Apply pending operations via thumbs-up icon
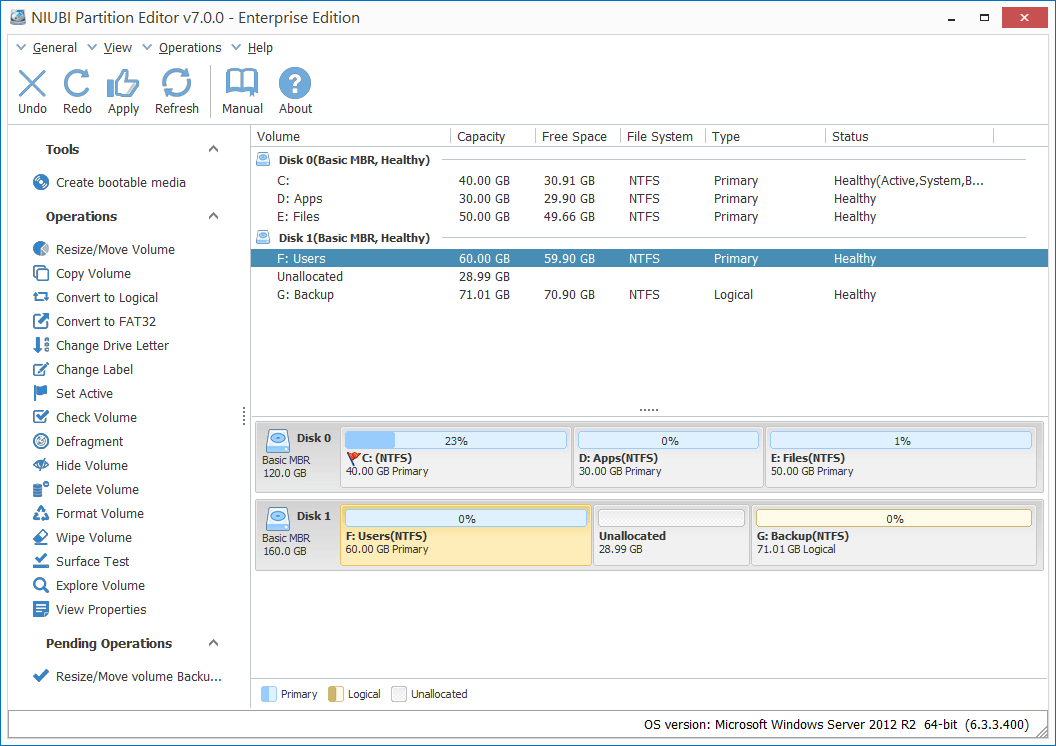The width and height of the screenshot is (1056, 746). 123,83
